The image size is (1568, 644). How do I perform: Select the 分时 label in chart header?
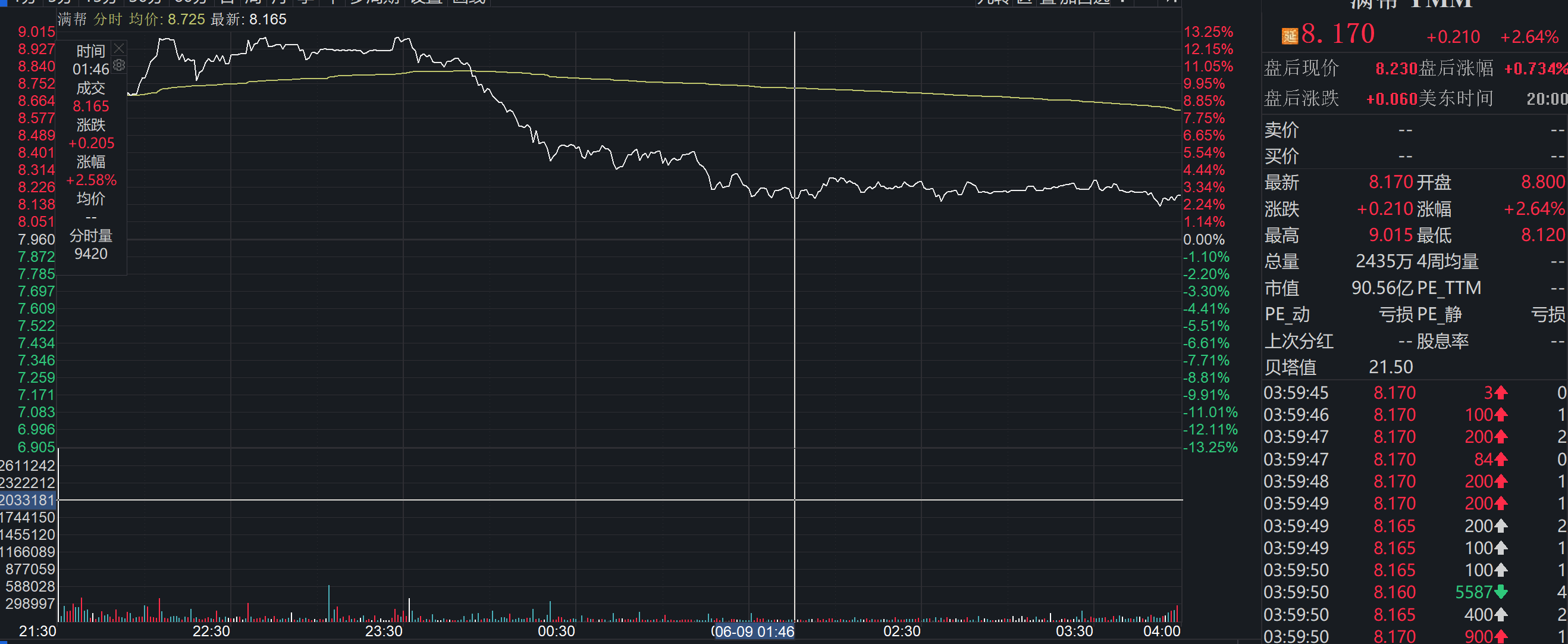coord(108,20)
